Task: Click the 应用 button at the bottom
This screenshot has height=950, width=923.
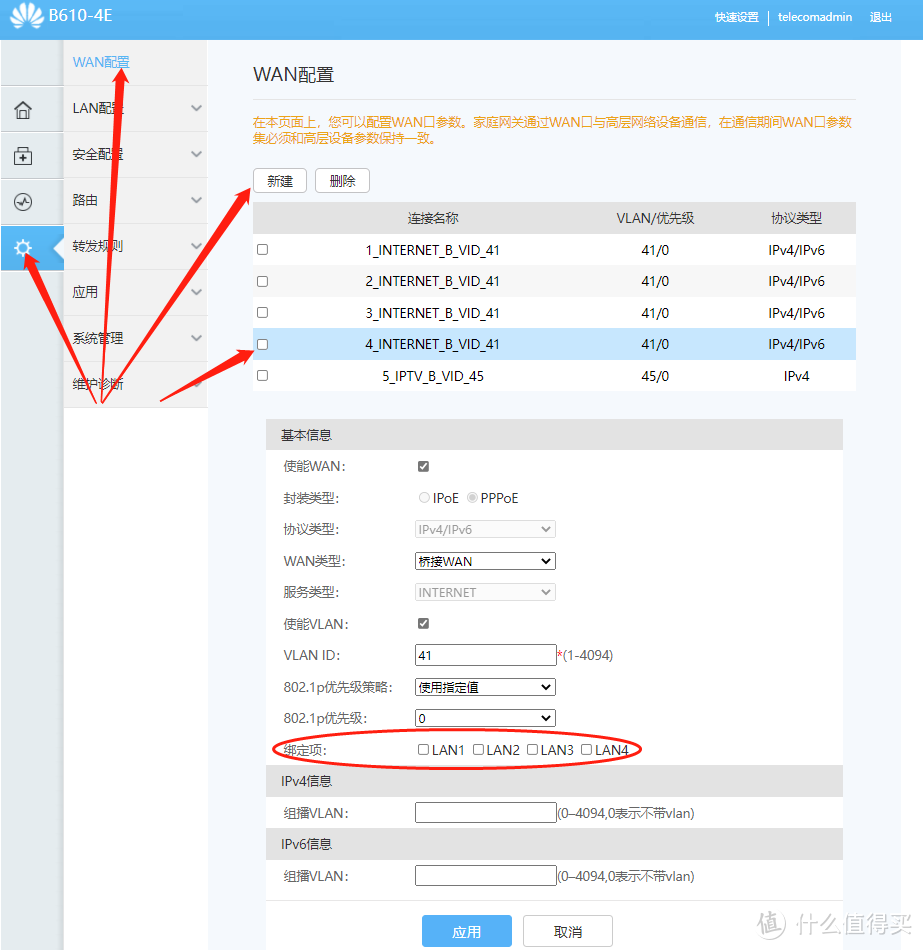Action: (467, 930)
